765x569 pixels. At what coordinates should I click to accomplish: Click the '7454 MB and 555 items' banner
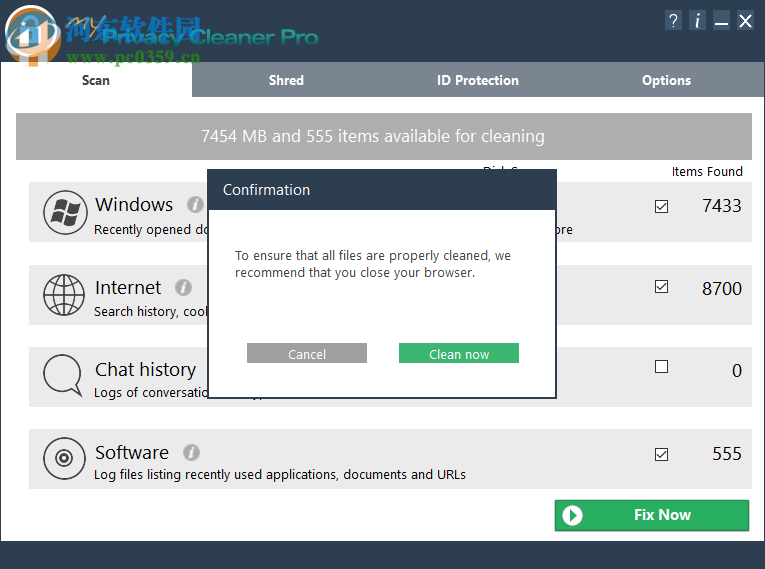pyautogui.click(x=383, y=136)
